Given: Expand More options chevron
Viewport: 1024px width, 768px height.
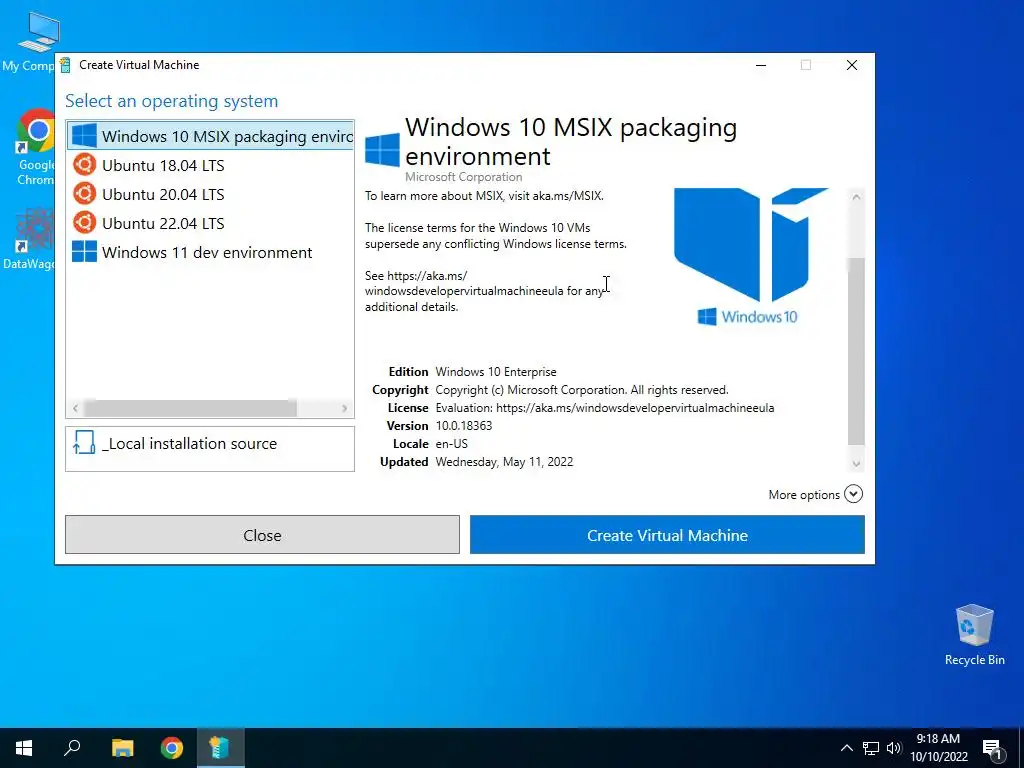Looking at the screenshot, I should (x=853, y=494).
